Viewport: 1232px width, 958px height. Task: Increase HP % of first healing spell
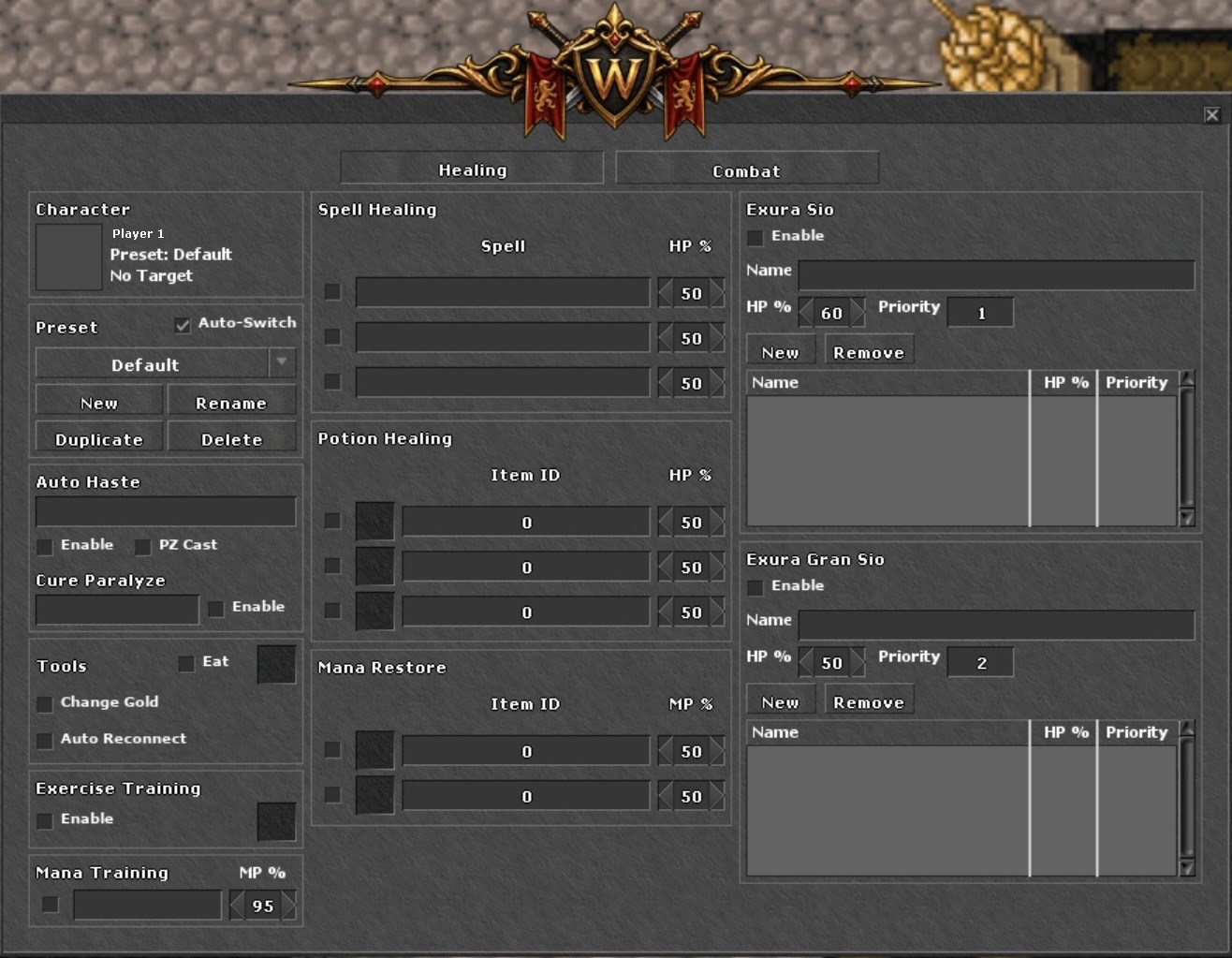(718, 293)
